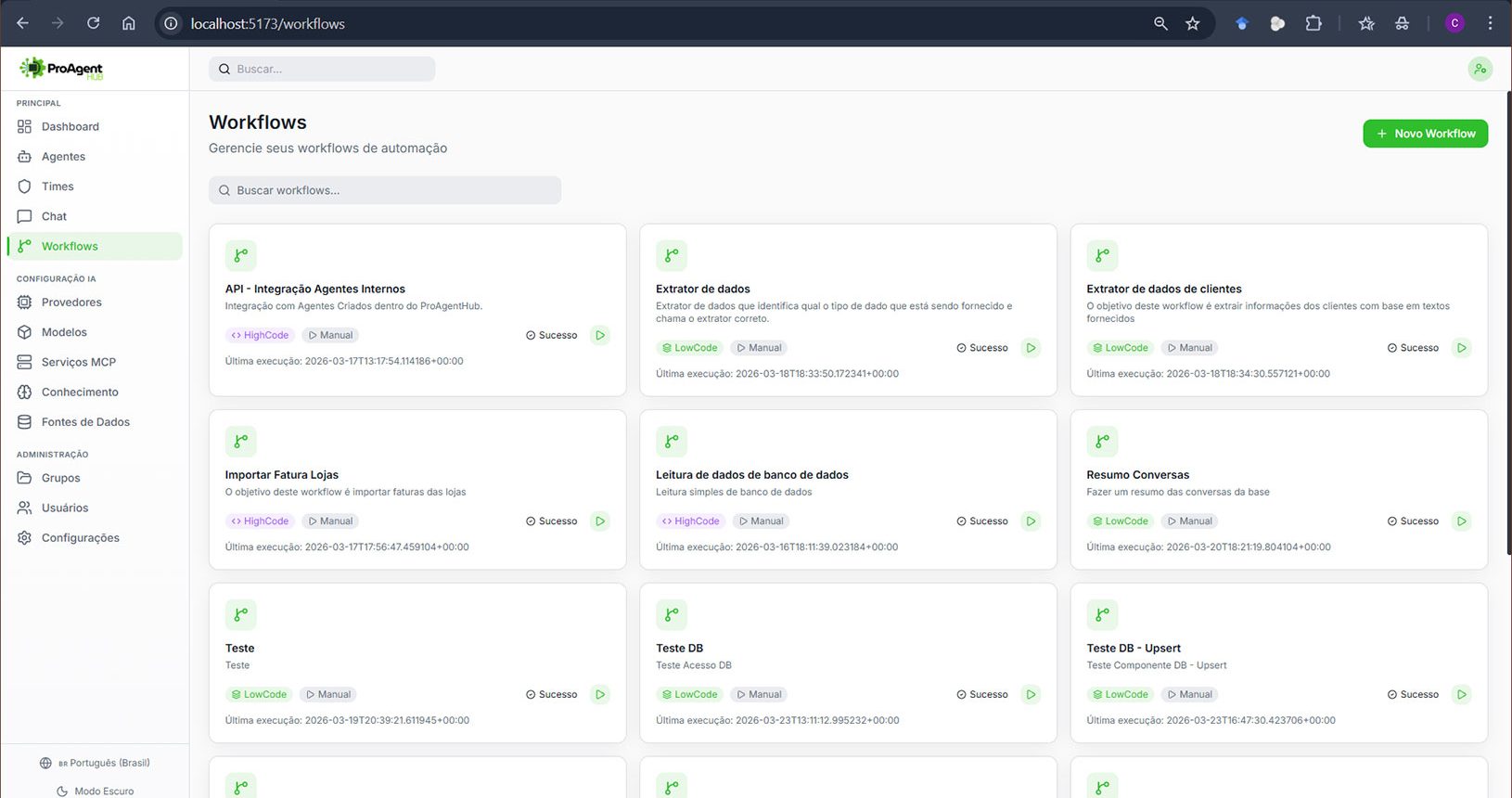Click the Novo Workflow button
Image resolution: width=1512 pixels, height=798 pixels.
(1425, 134)
